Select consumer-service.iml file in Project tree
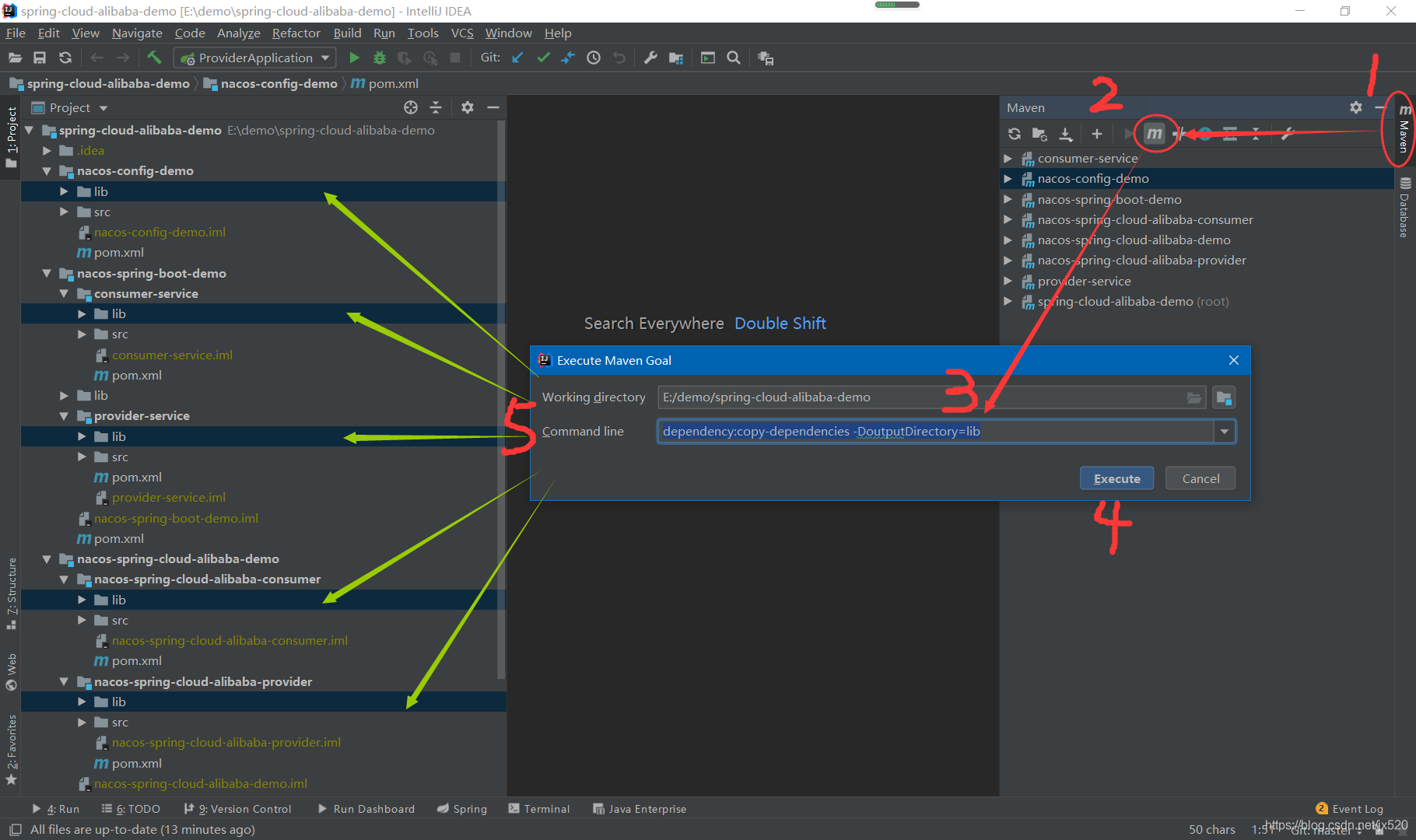This screenshot has height=840, width=1416. pyautogui.click(x=172, y=355)
